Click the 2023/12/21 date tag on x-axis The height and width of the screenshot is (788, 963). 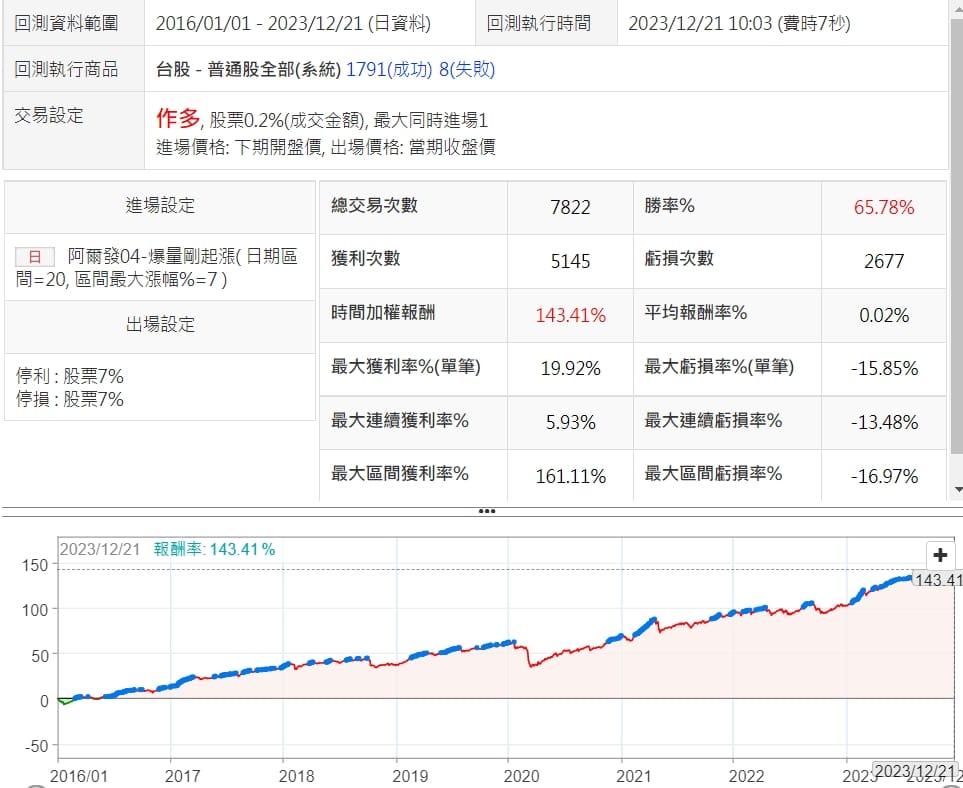911,771
